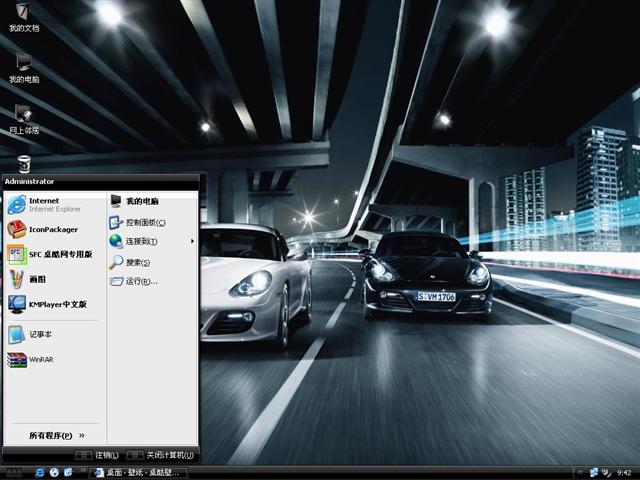Open 控制面板(C) Control Panel

[143, 222]
